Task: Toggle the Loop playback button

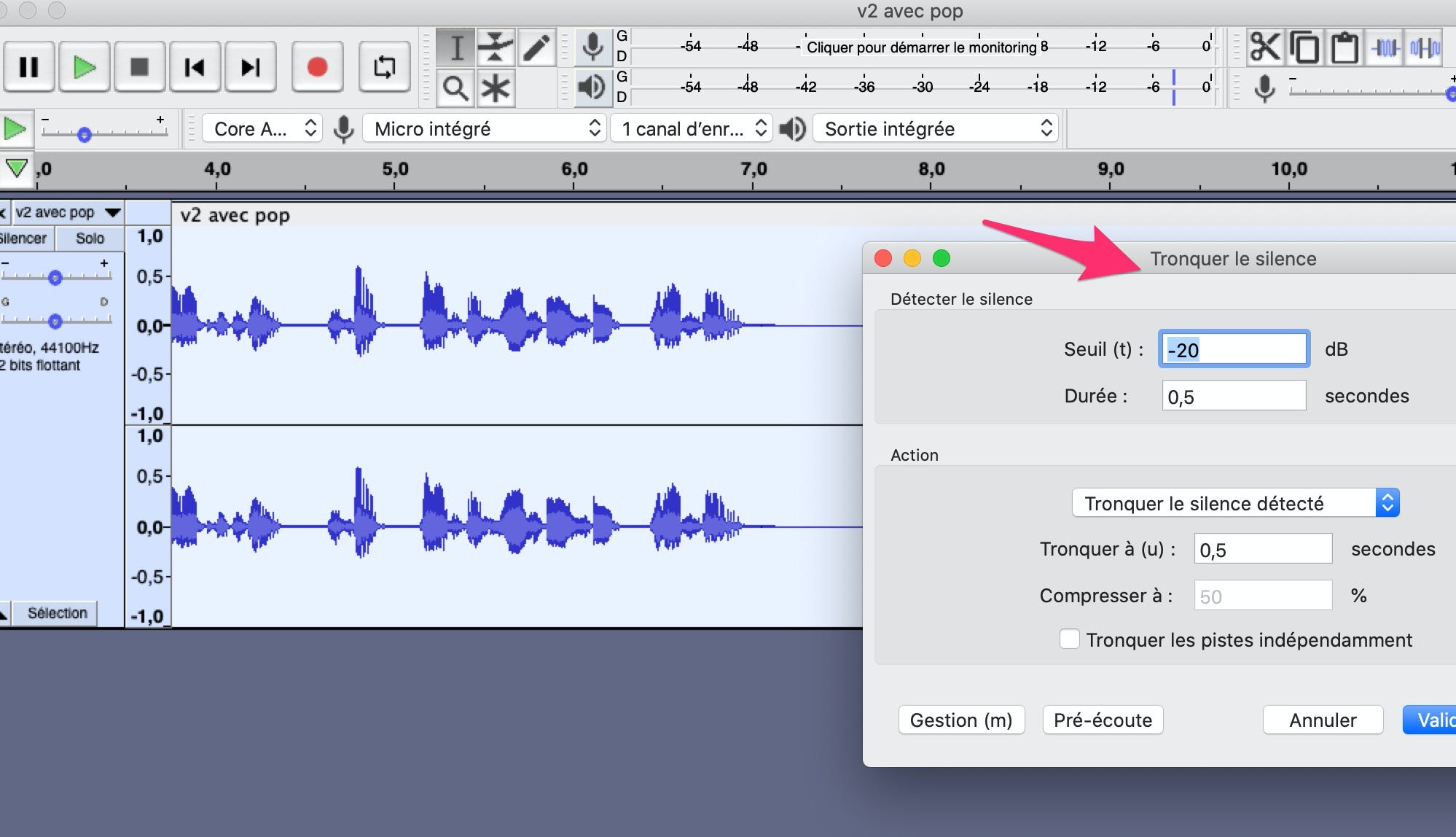Action: (384, 67)
